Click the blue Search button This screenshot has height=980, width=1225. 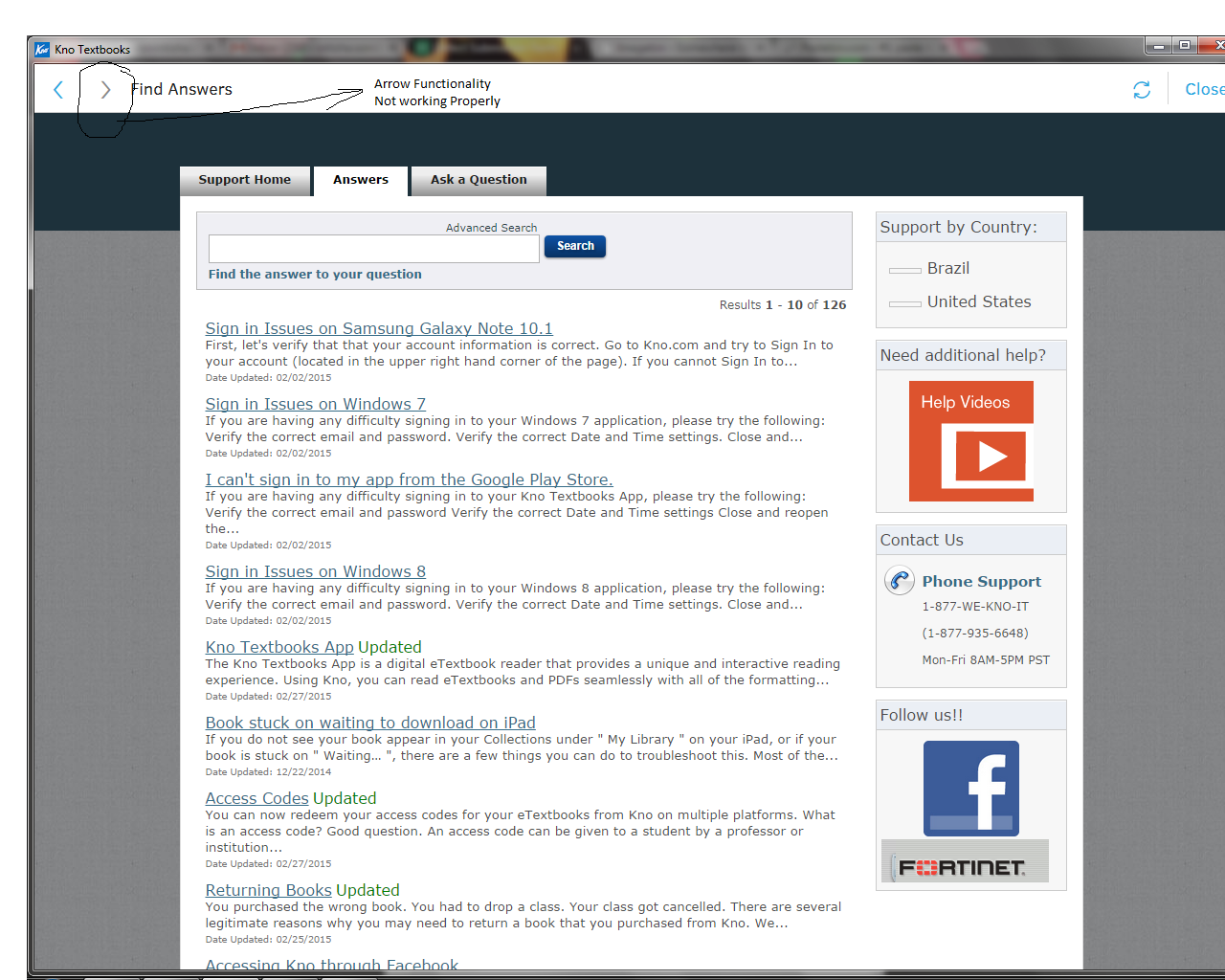click(x=575, y=246)
